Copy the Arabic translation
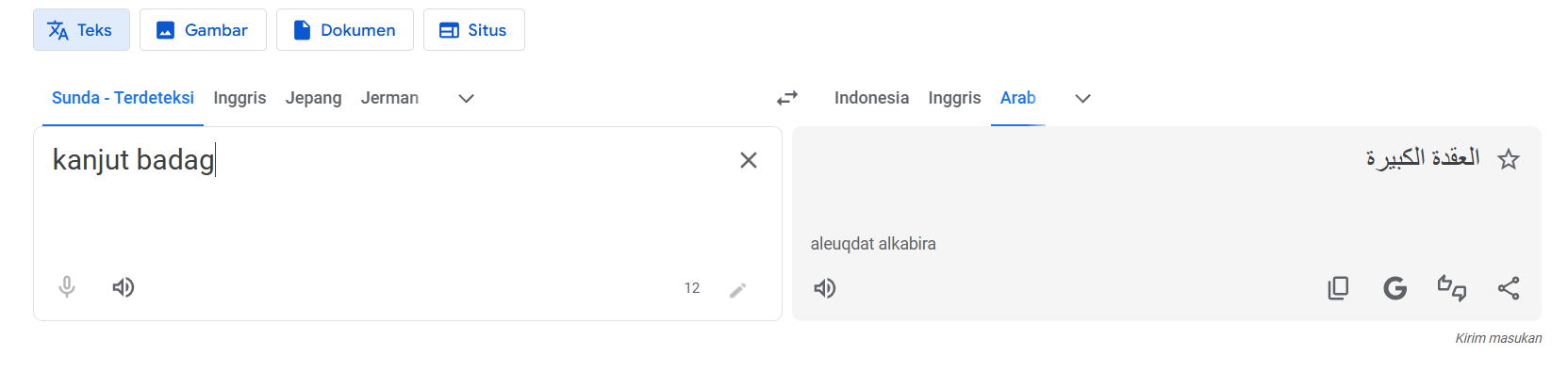1568x388 pixels. point(1338,288)
